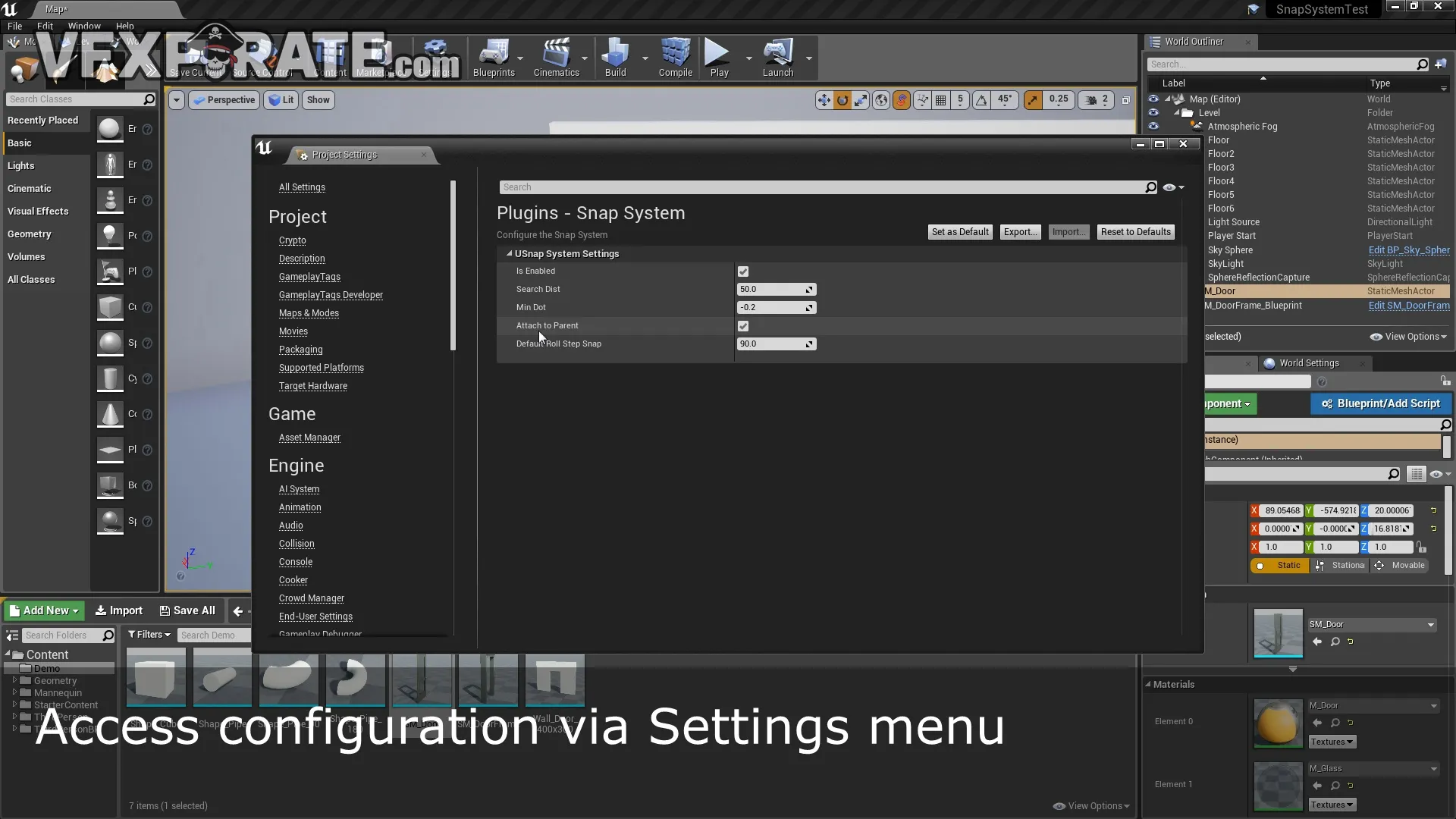Click the SM_Door mesh thumbnail
1456x819 pixels.
pyautogui.click(x=1278, y=632)
